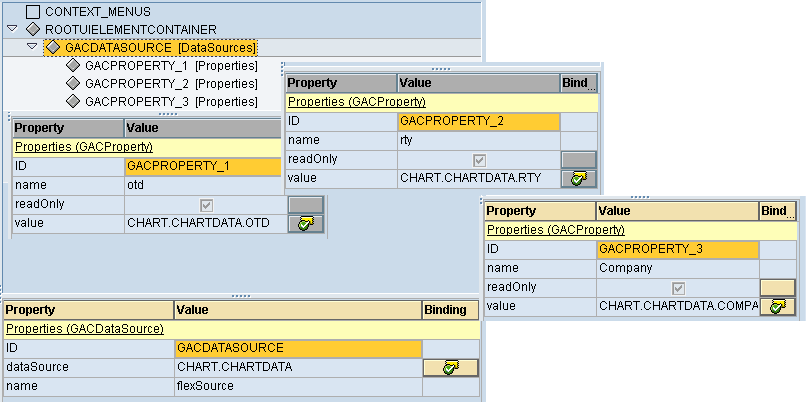Image resolution: width=808 pixels, height=410 pixels.
Task: Click binding icon for CHART.CHARTDATA.COMPA value
Action: coord(776,306)
